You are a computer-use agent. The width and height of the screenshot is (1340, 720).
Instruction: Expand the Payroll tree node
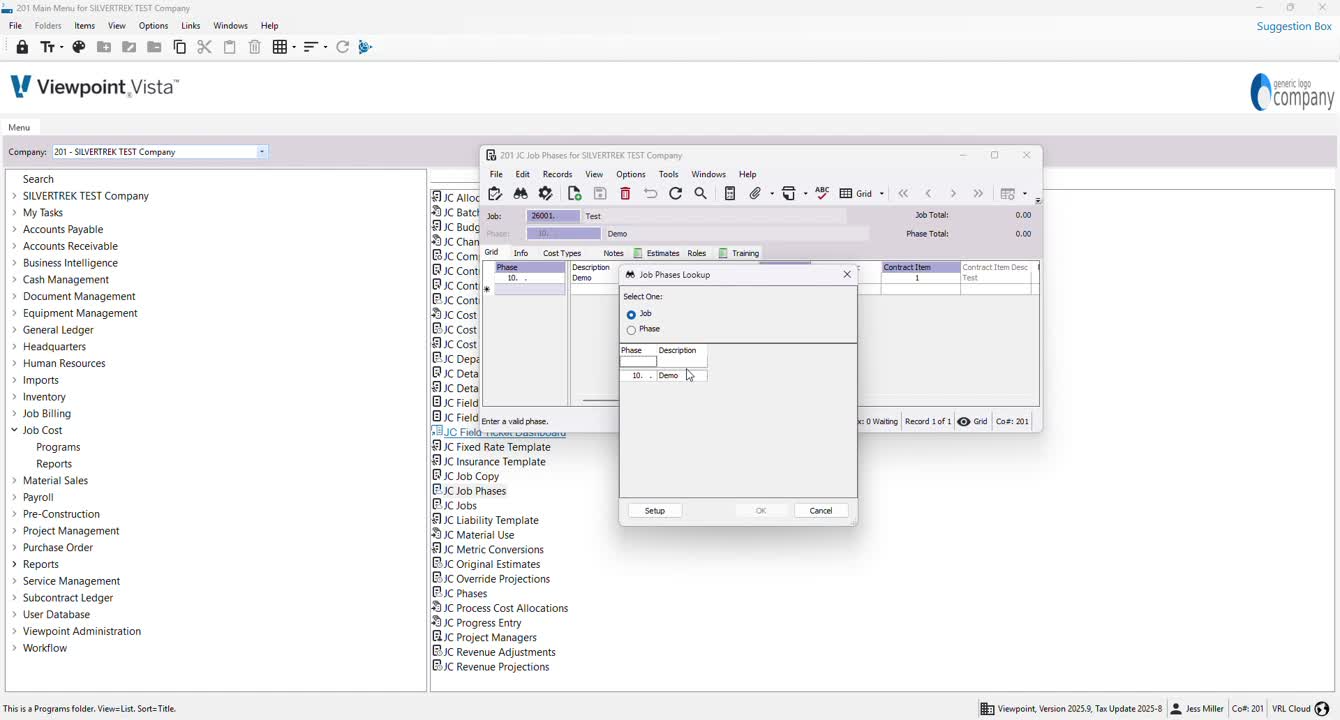[14, 497]
